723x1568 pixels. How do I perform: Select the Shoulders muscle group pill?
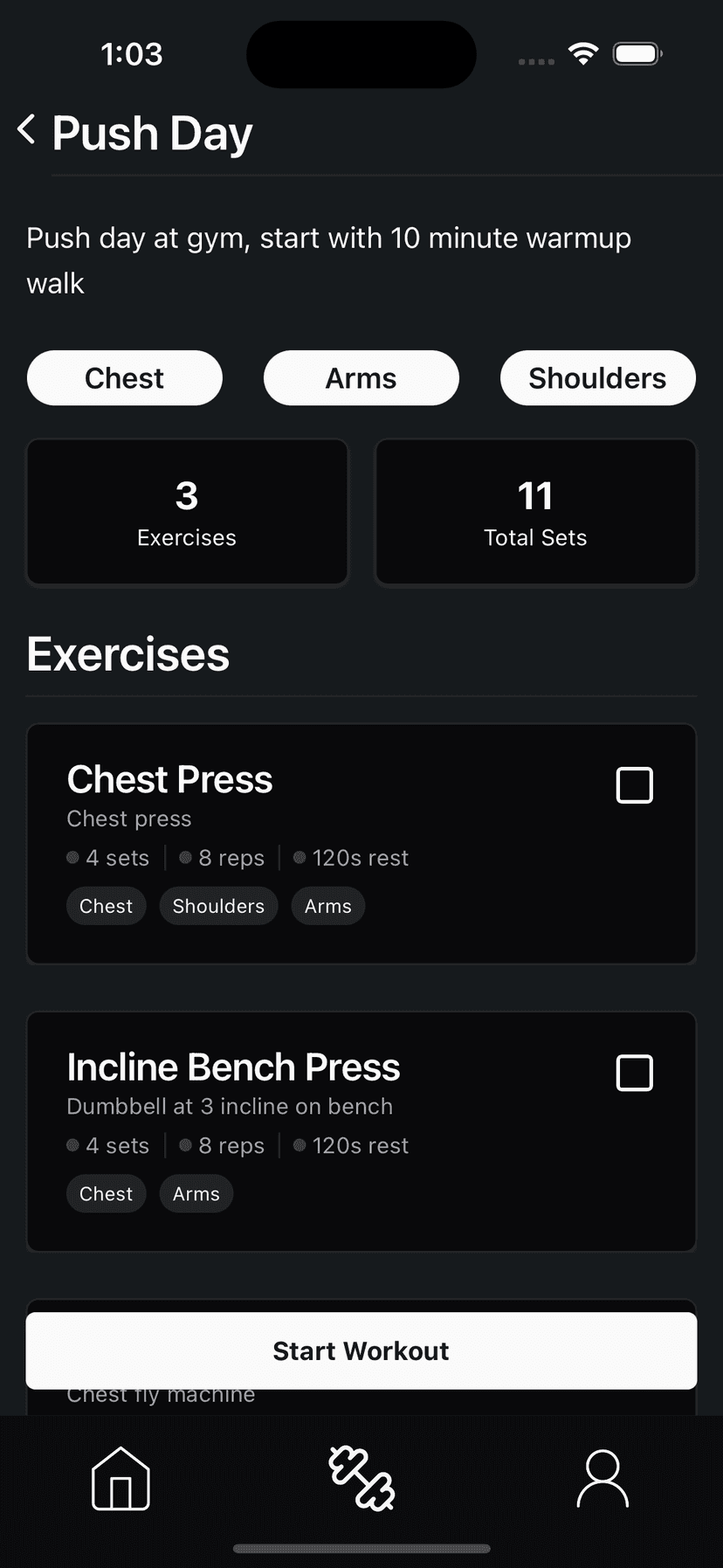597,378
